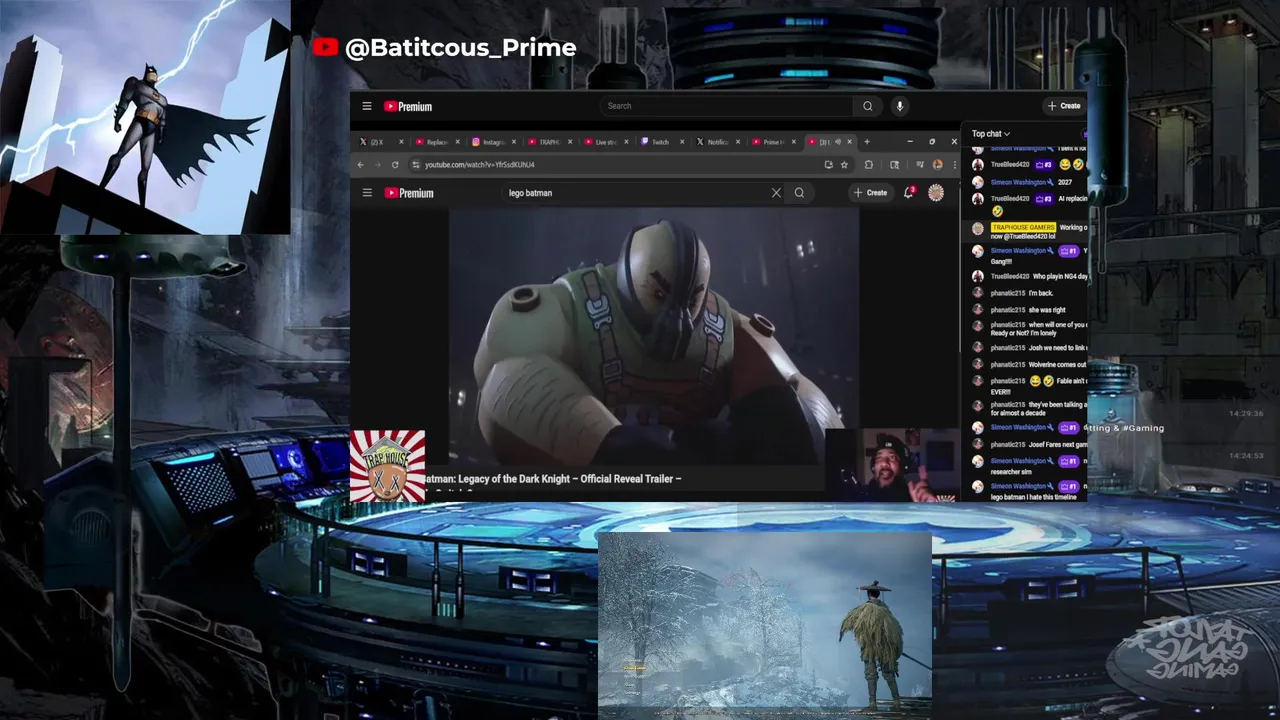1280x720 pixels.
Task: Close the Twitch tab
Action: point(681,142)
